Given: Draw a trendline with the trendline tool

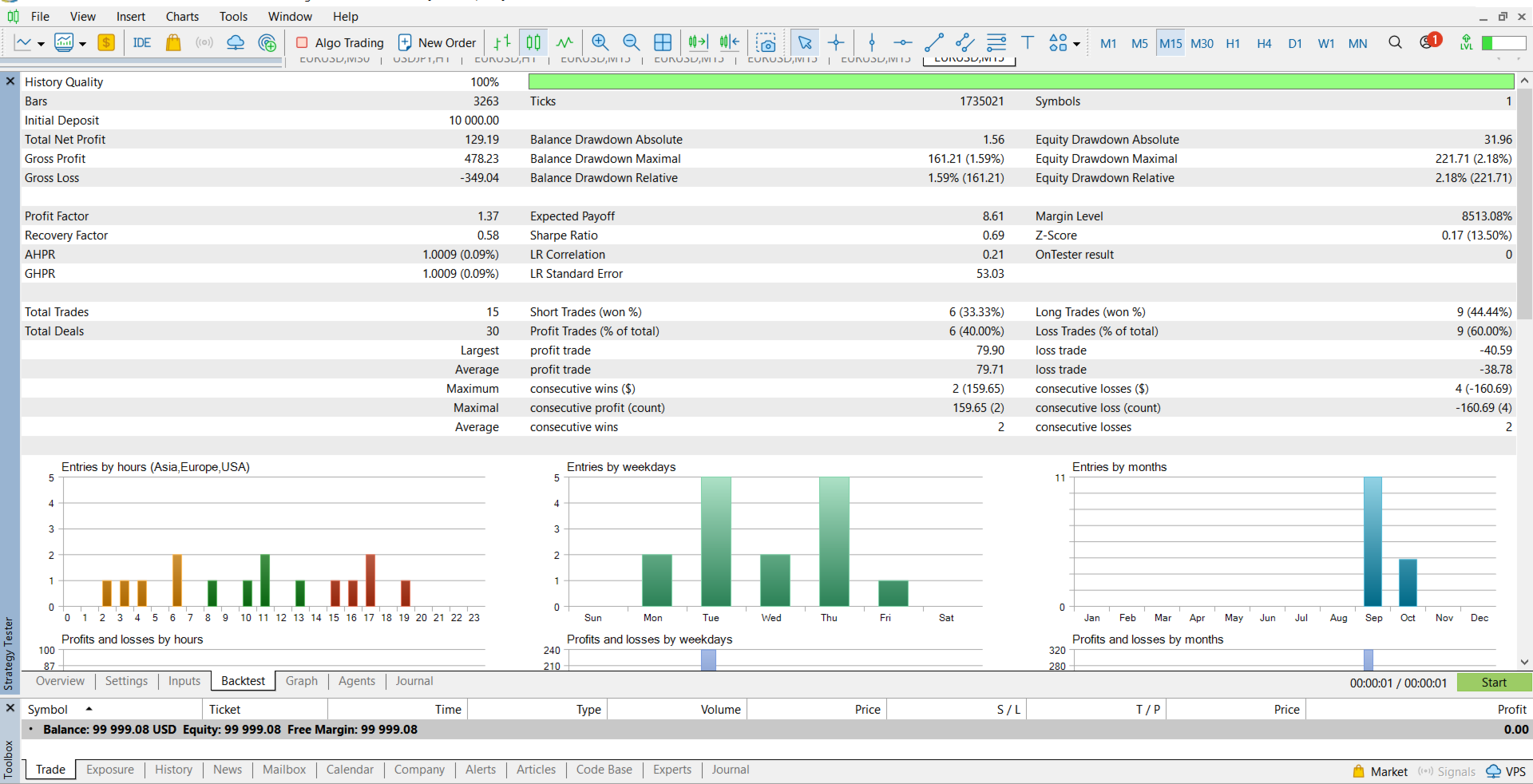Looking at the screenshot, I should click(933, 43).
